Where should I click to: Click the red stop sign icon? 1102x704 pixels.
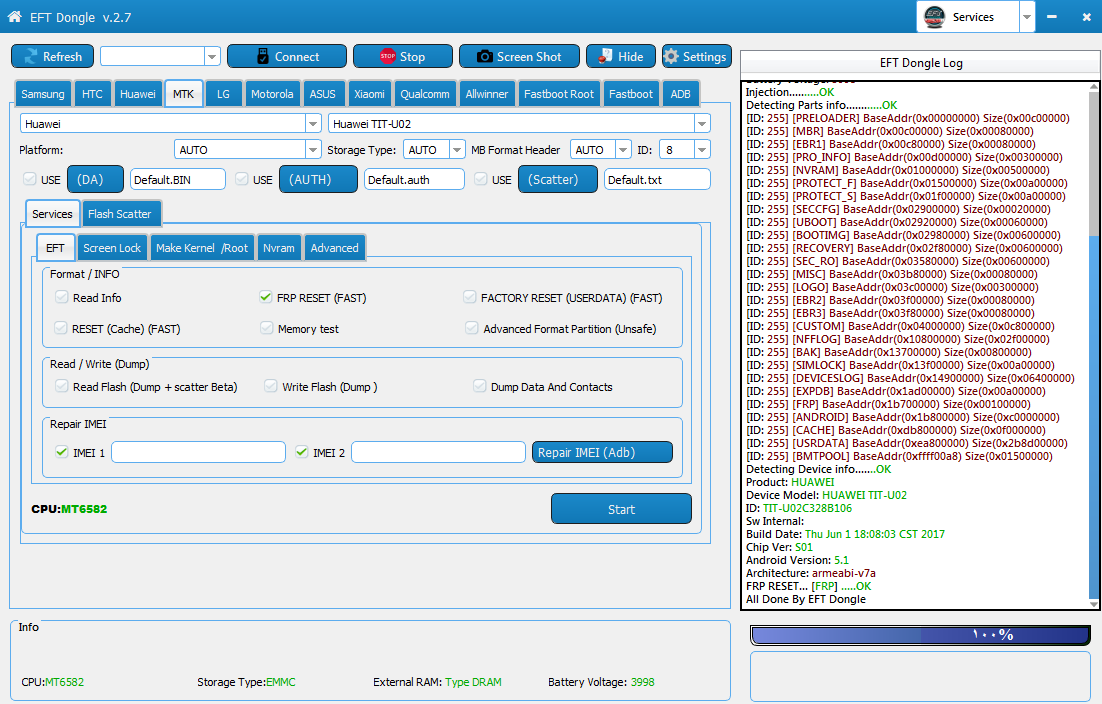point(387,56)
